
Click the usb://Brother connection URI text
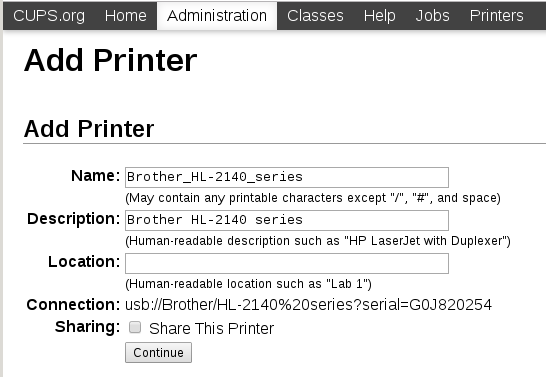[x=308, y=305]
